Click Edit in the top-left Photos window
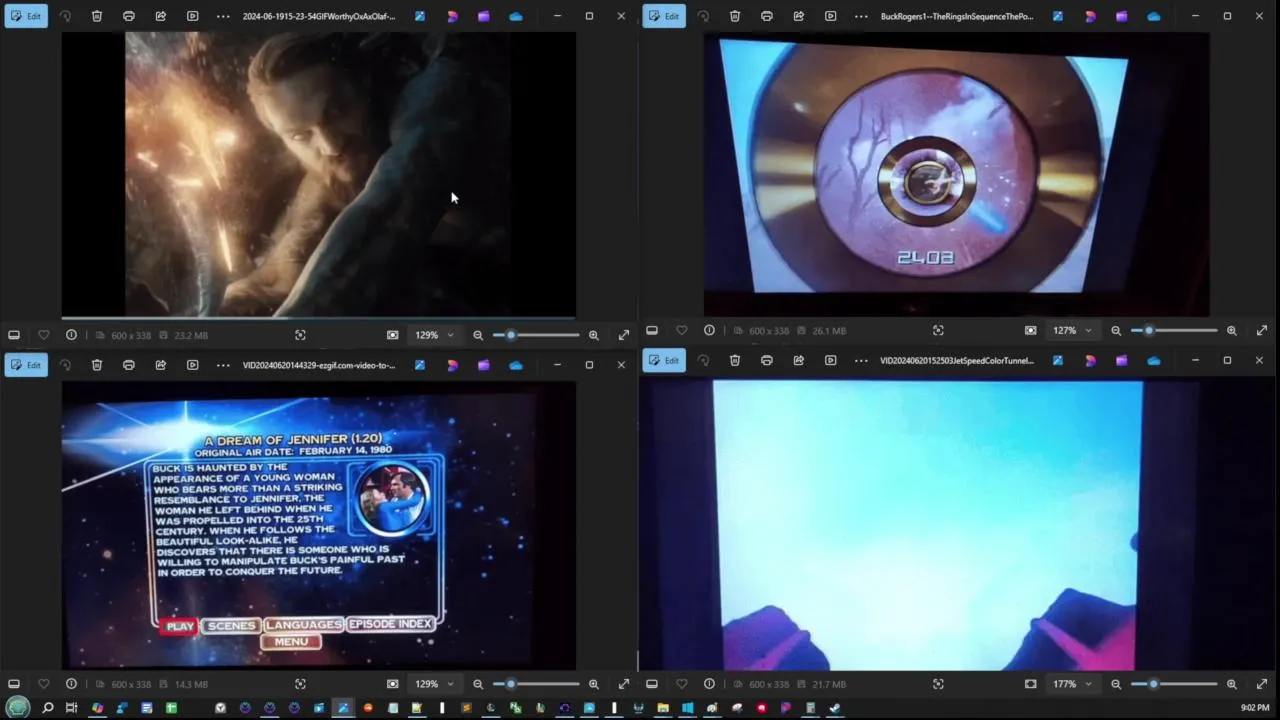 25,16
